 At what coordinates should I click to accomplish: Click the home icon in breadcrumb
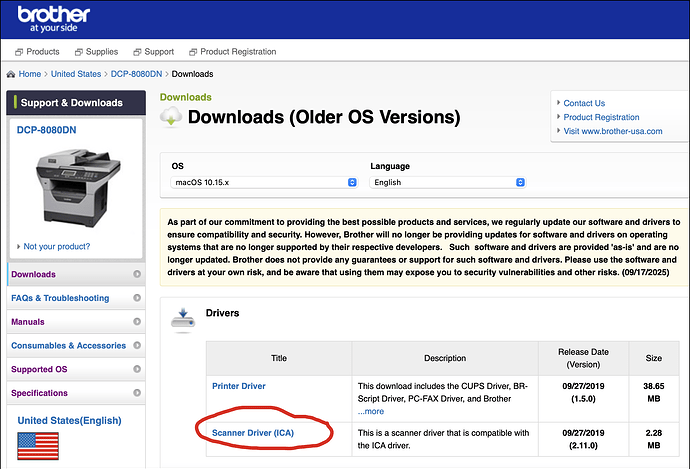click(11, 74)
